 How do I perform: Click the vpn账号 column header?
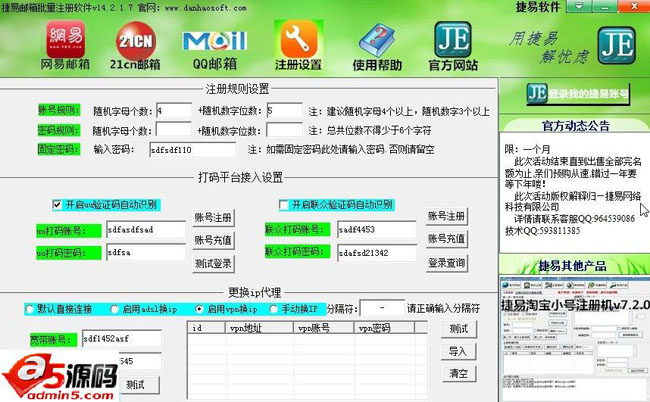pos(324,328)
